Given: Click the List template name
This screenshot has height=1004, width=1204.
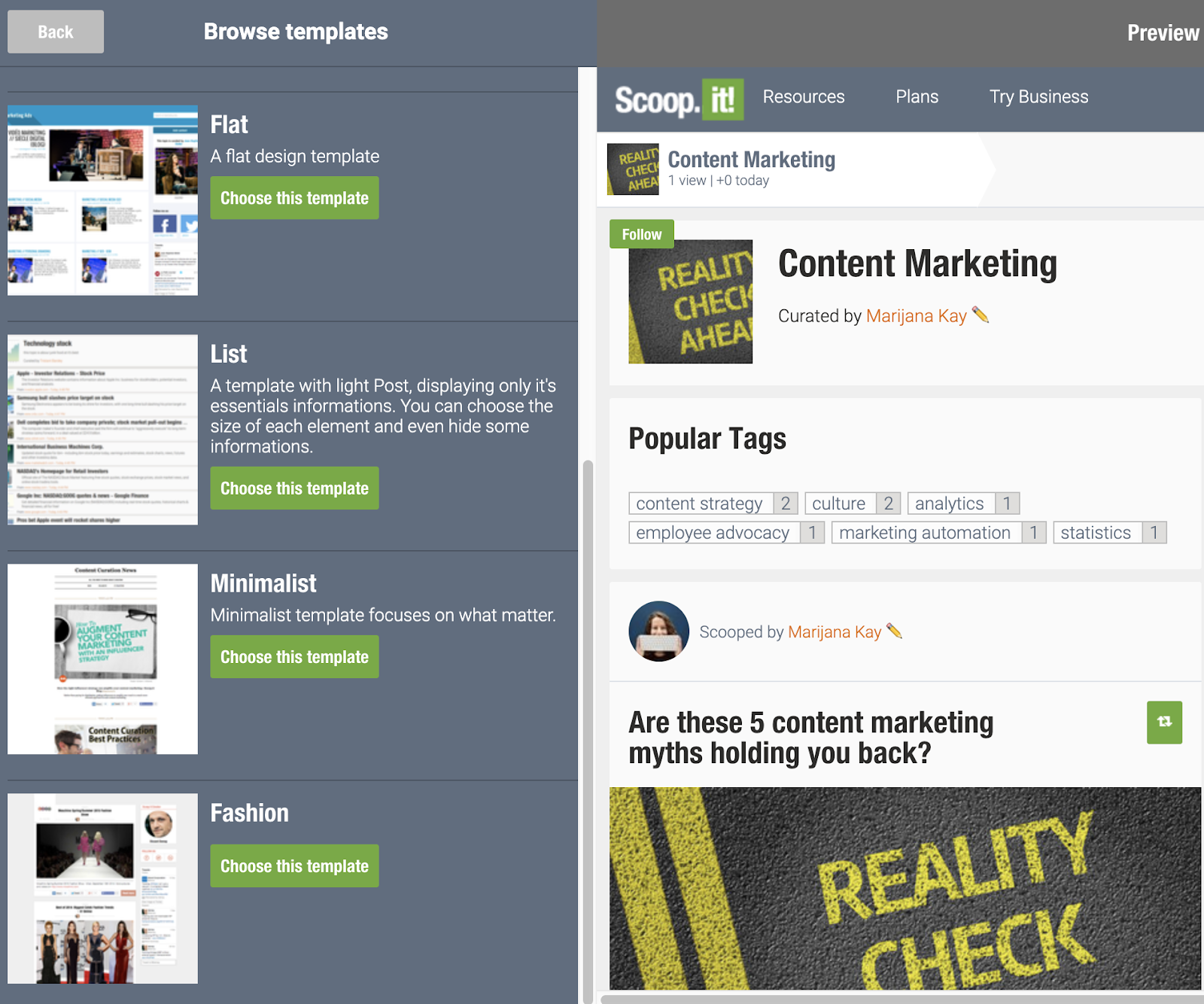Looking at the screenshot, I should [229, 354].
